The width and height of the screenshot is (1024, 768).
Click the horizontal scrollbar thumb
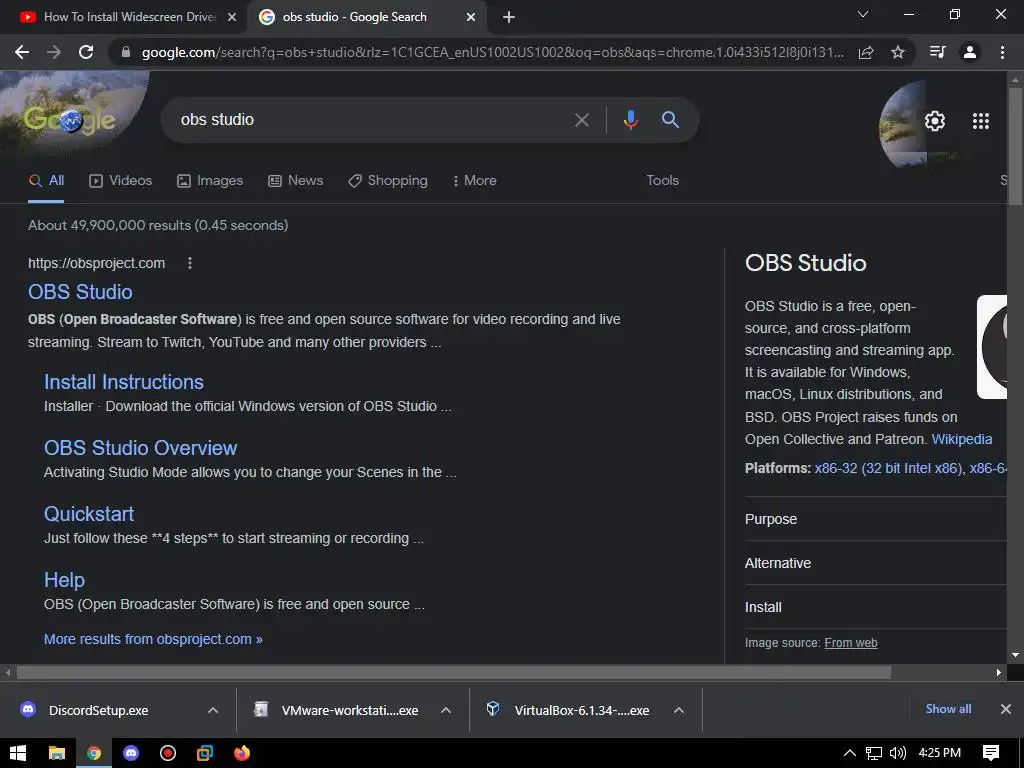(x=454, y=672)
